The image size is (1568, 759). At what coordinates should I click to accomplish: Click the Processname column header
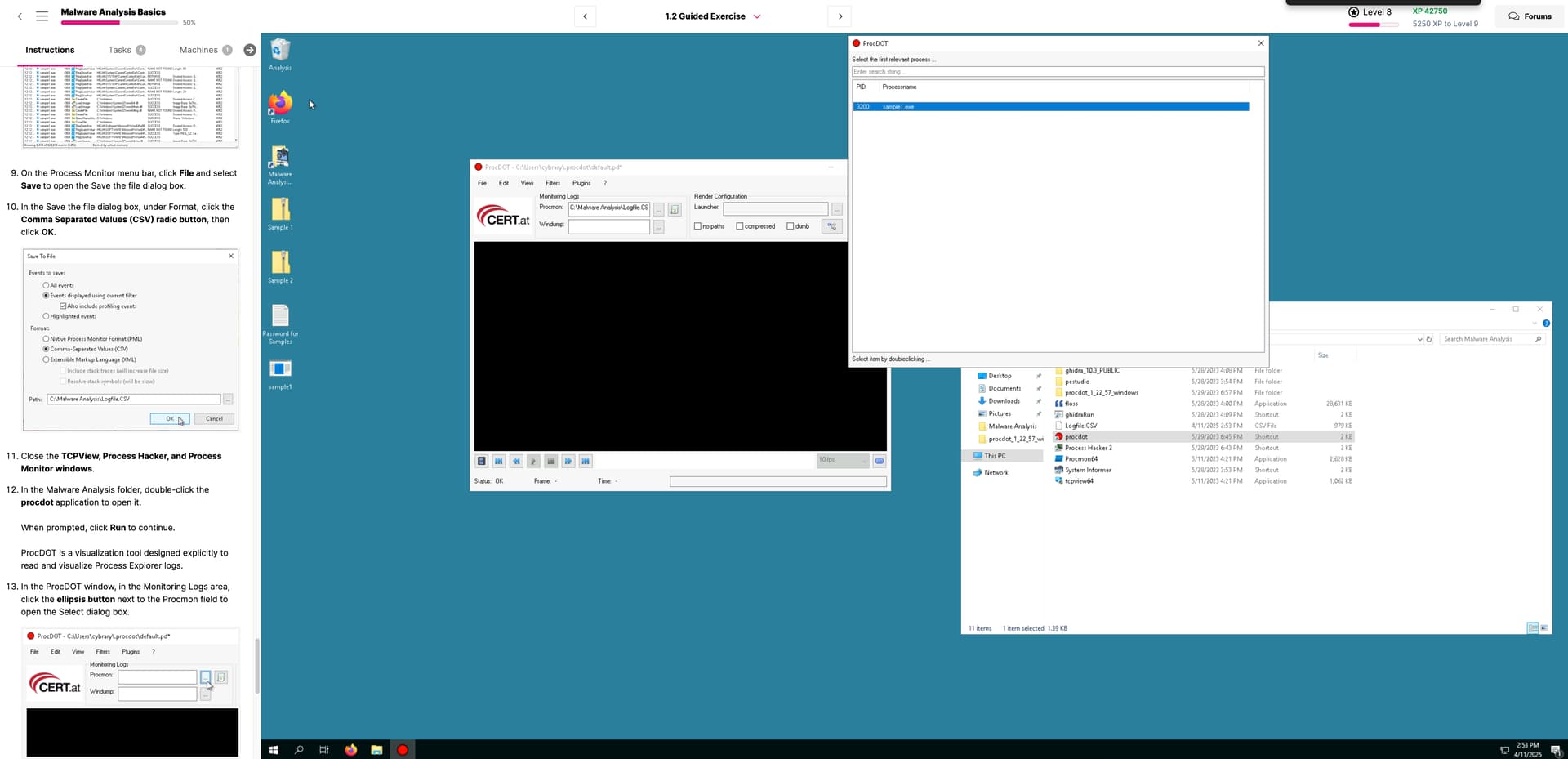[x=899, y=87]
